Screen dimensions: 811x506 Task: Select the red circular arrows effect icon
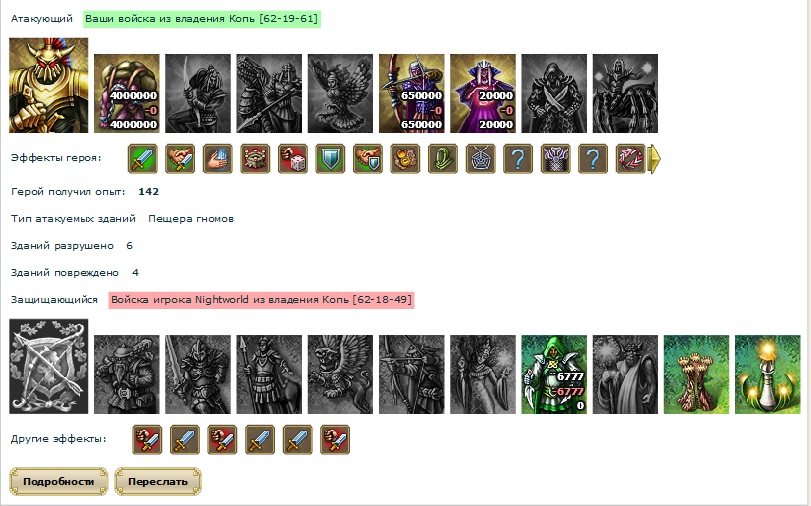630,159
